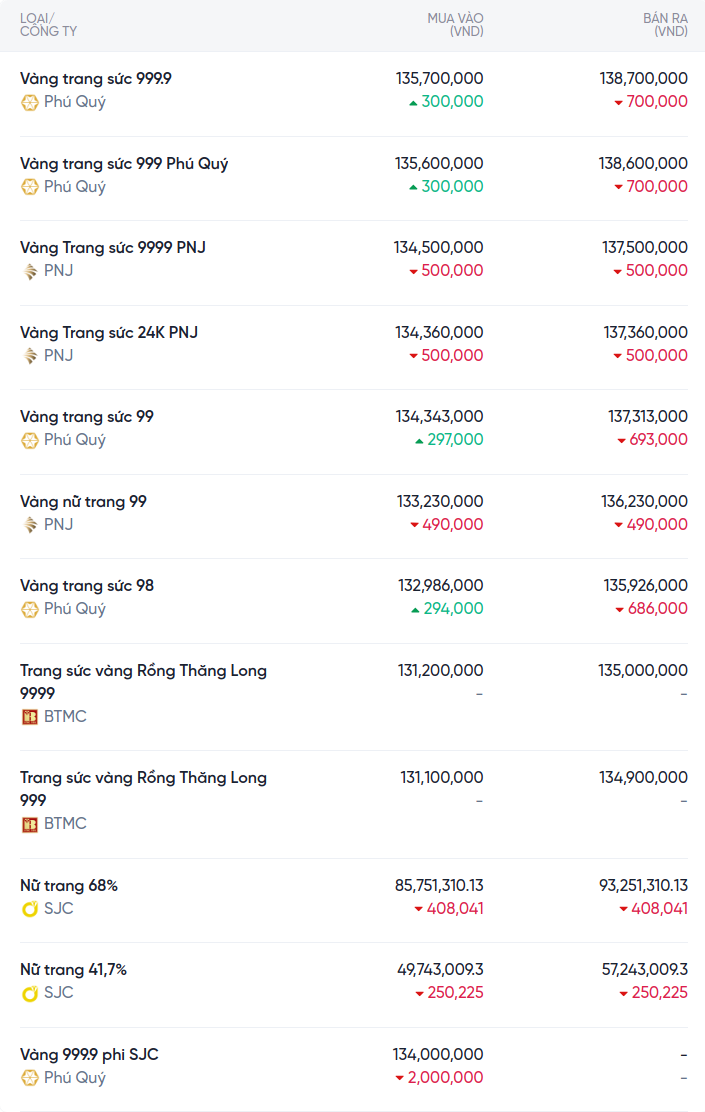Click the red 2,000,000 price drop value
The height and width of the screenshot is (1112, 705).
445,1078
